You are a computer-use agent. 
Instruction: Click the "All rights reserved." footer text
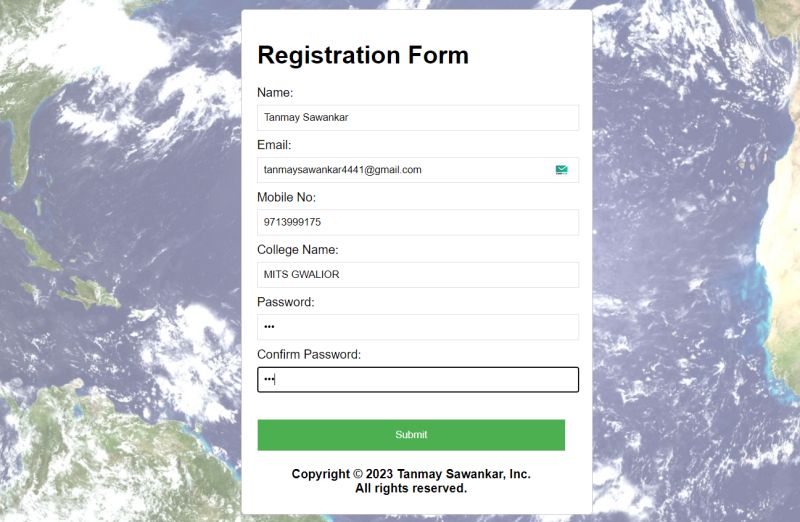point(411,488)
